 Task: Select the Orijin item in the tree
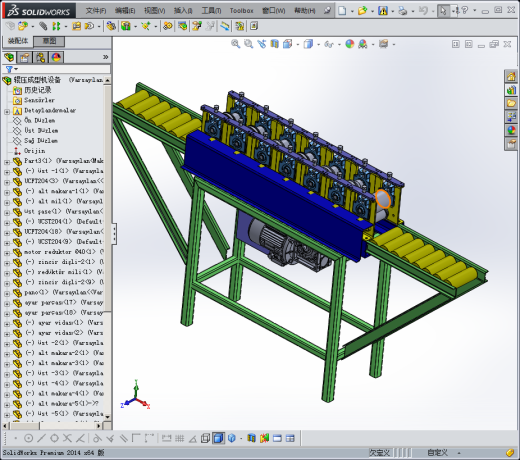tap(34, 151)
